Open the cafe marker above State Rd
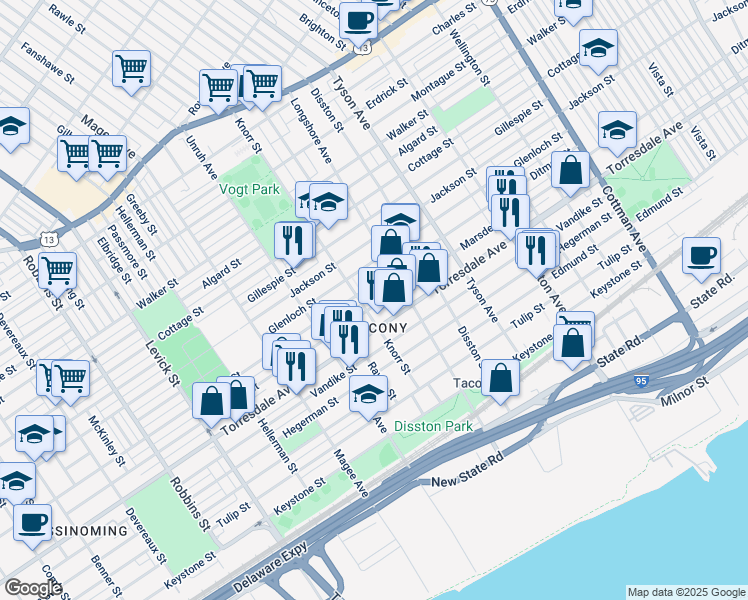This screenshot has height=600, width=748. pyautogui.click(x=702, y=255)
